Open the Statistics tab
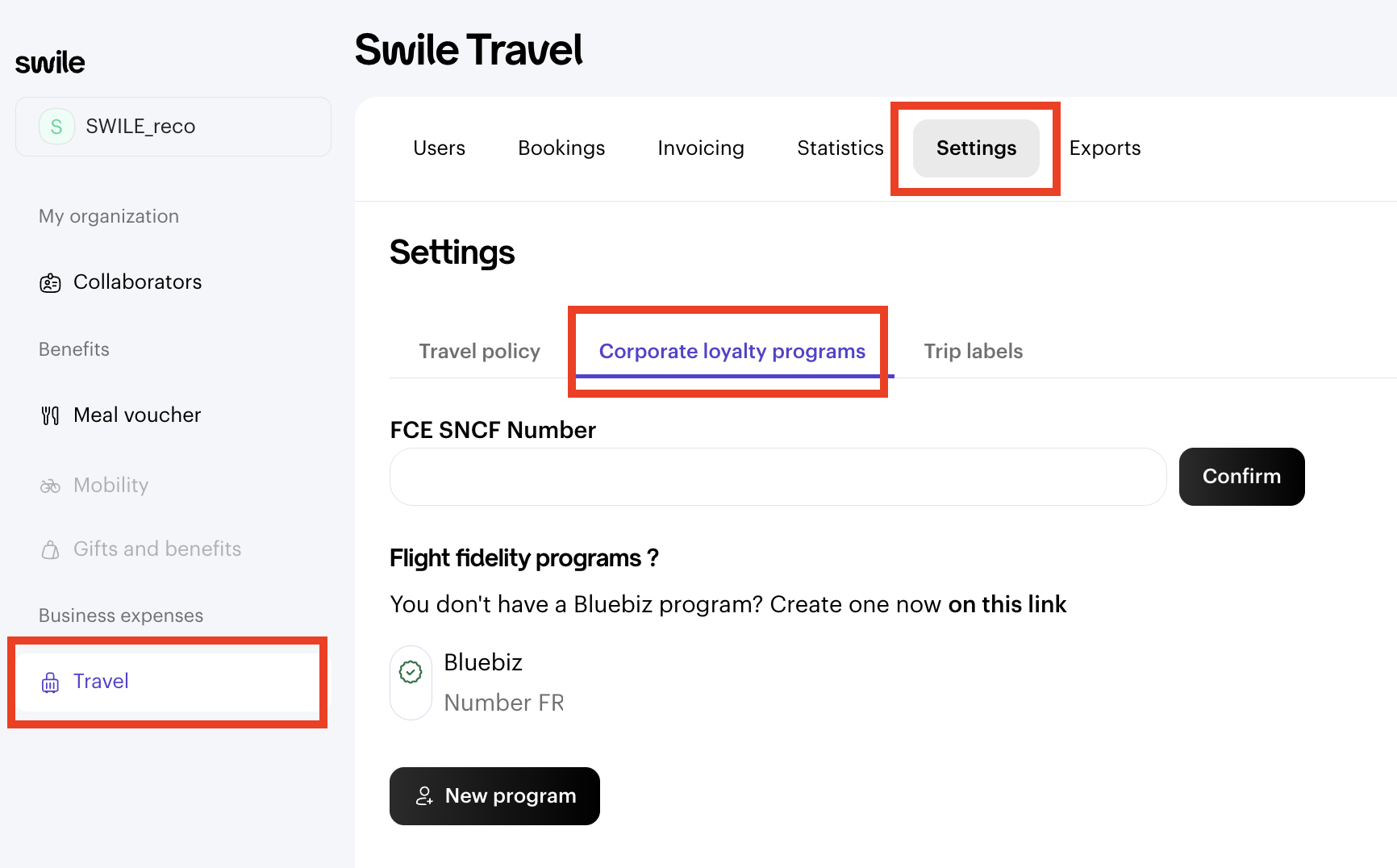 pyautogui.click(x=840, y=148)
